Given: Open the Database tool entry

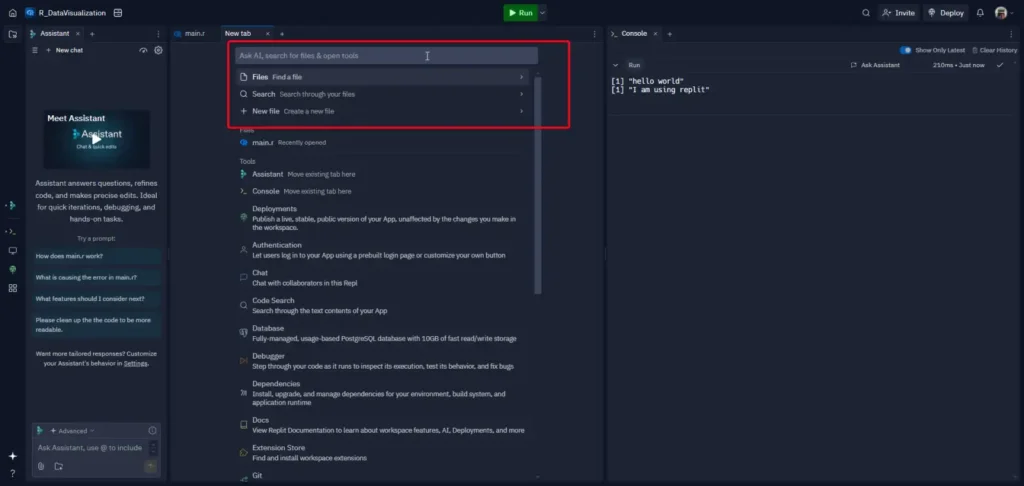Looking at the screenshot, I should pos(382,333).
